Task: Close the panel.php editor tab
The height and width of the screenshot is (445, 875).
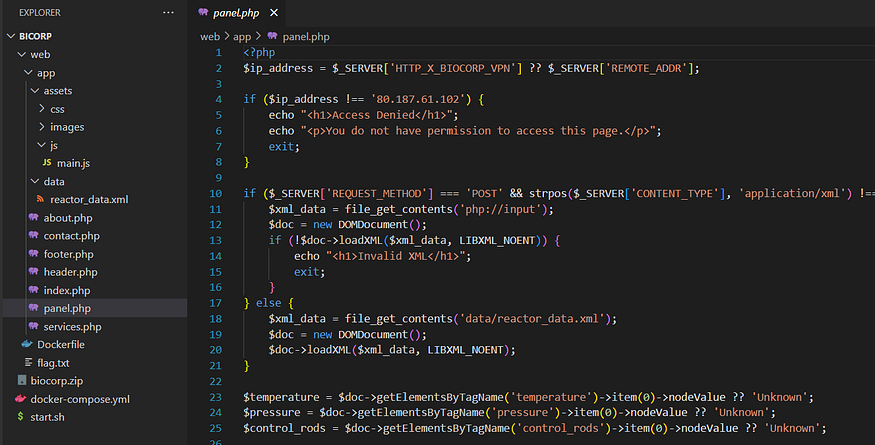Action: click(274, 13)
